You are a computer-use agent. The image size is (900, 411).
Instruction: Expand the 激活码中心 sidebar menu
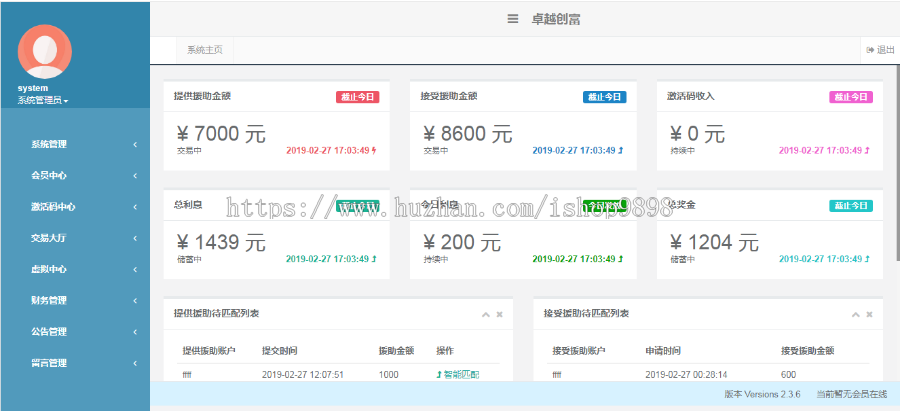pos(75,207)
